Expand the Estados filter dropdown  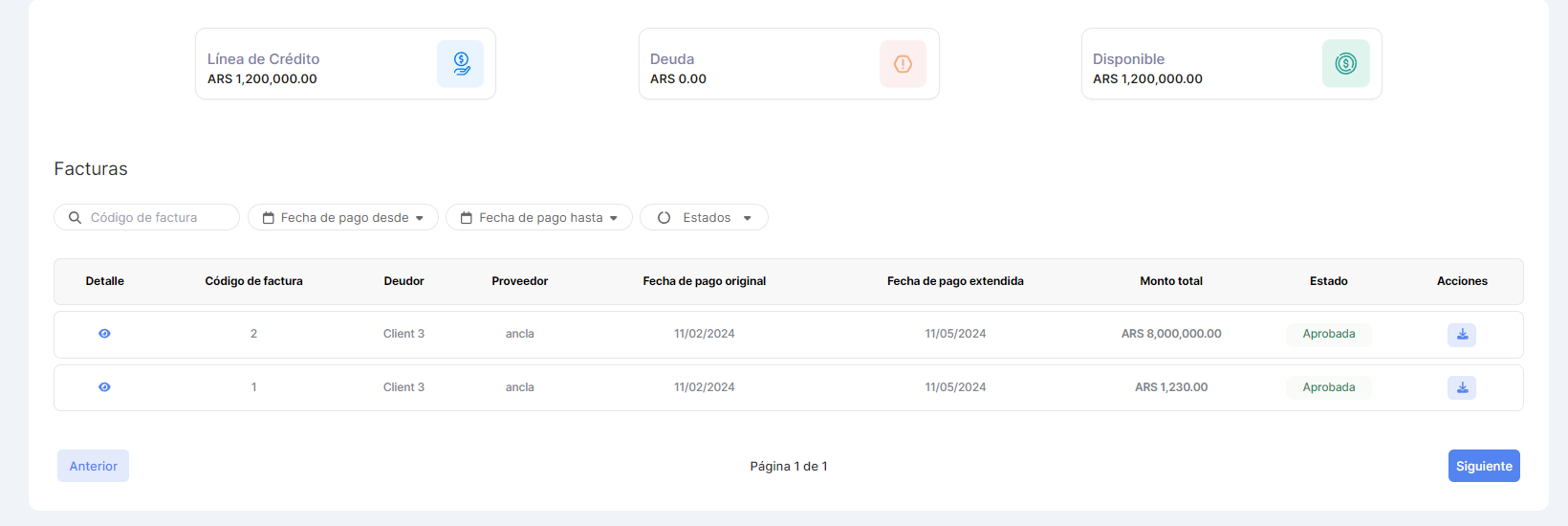(747, 218)
